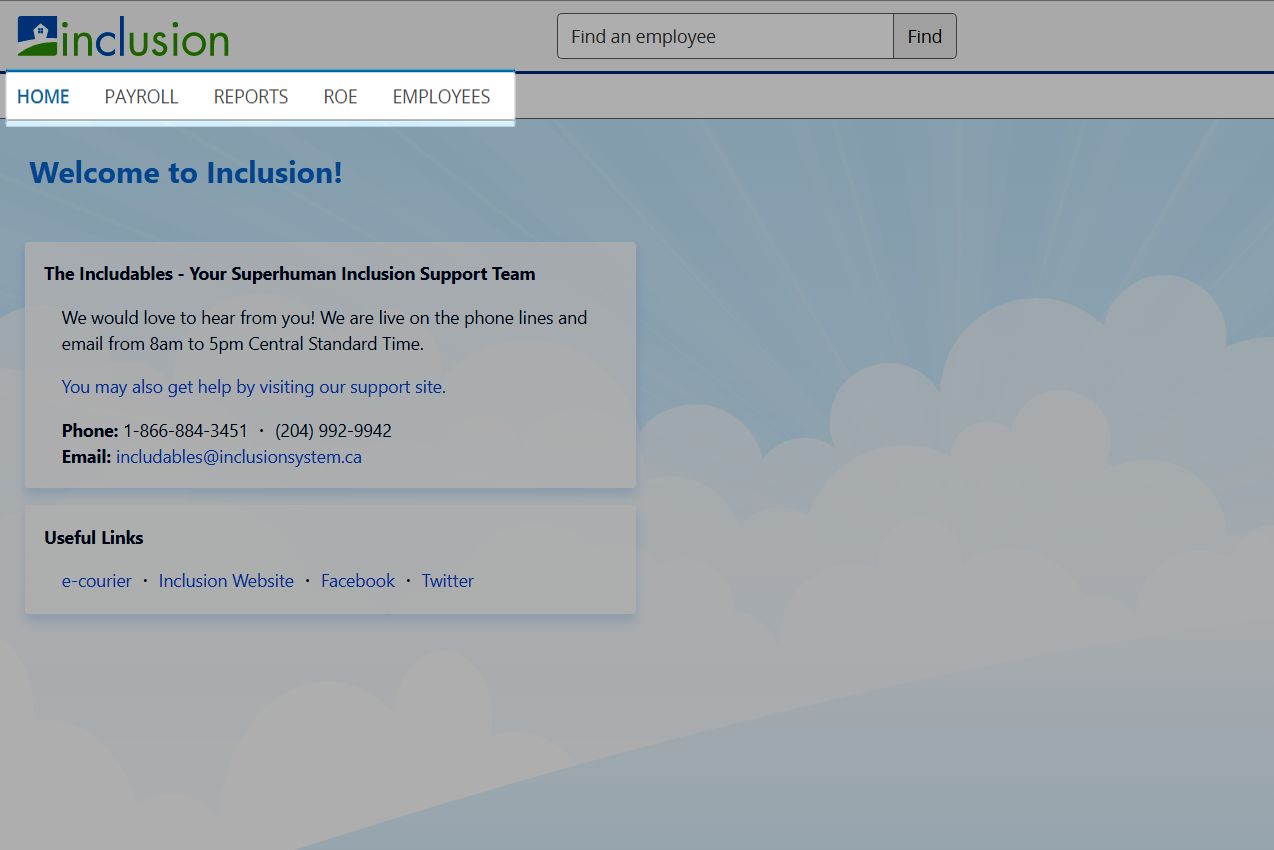The height and width of the screenshot is (850, 1274).
Task: Open the e-courier link
Action: 97,581
